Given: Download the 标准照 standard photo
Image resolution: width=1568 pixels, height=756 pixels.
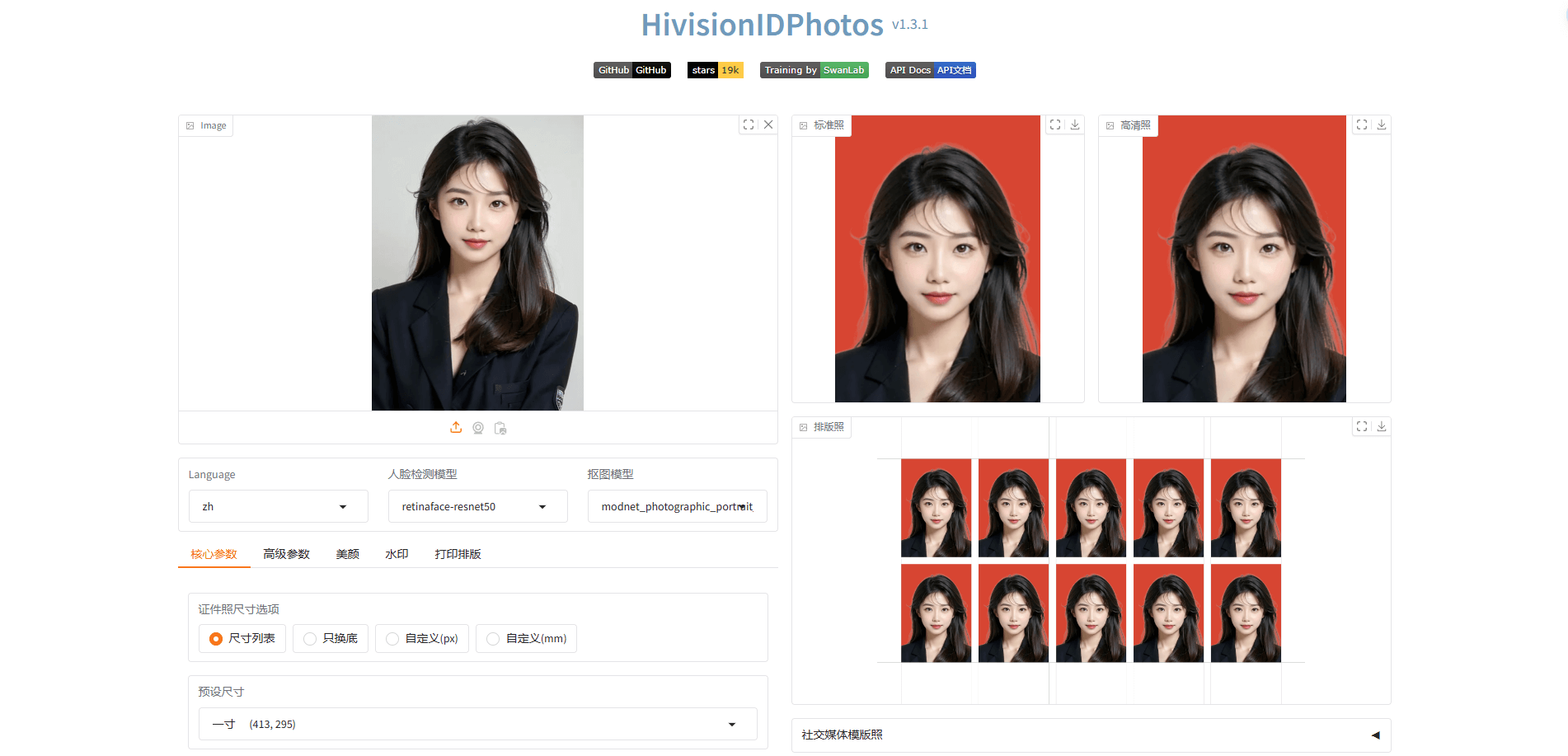Looking at the screenshot, I should tap(1075, 124).
